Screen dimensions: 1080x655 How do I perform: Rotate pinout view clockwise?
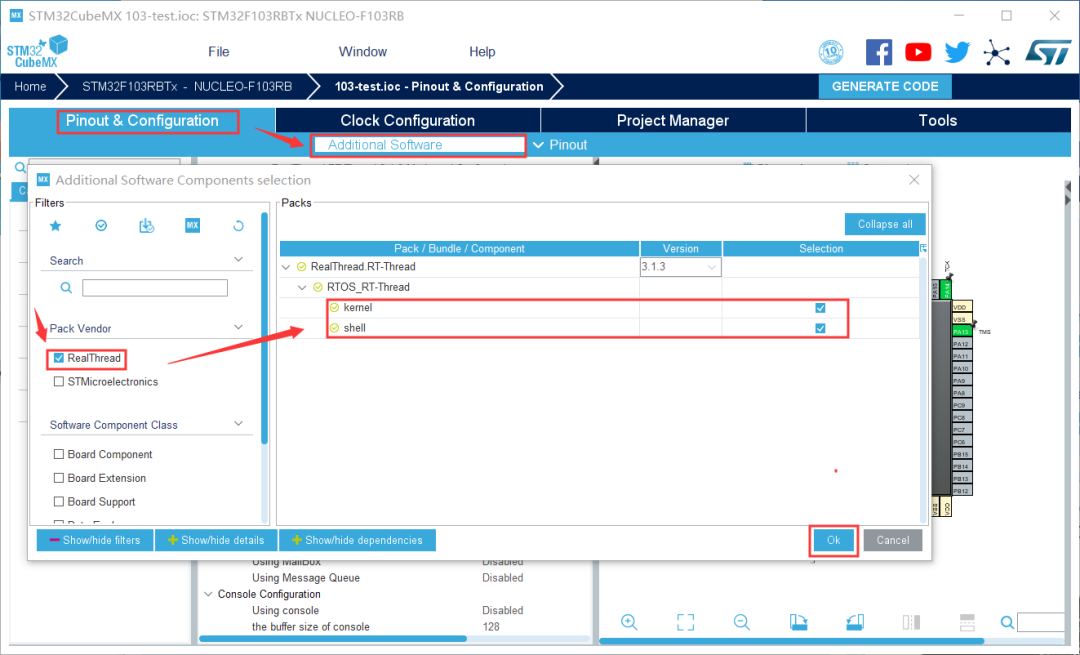tap(798, 623)
